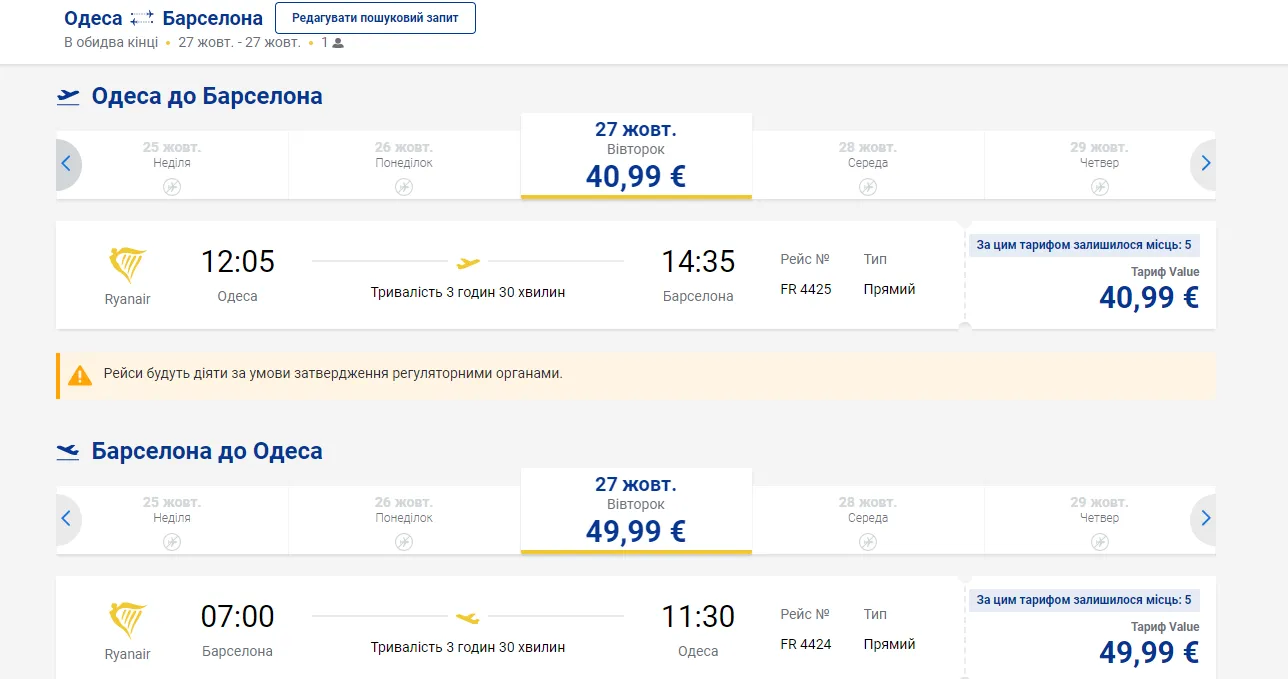Click Ryanair harp logo on return flight
The width and height of the screenshot is (1288, 679).
click(x=127, y=620)
